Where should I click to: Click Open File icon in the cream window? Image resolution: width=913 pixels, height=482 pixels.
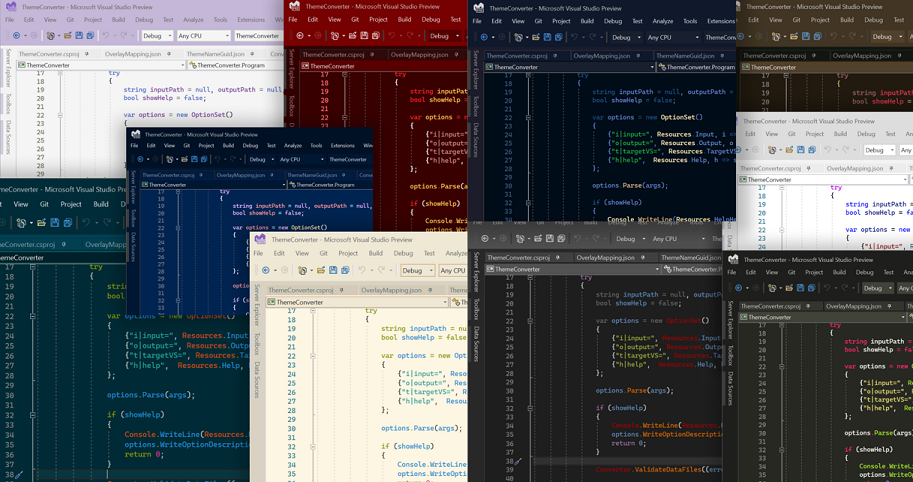tap(320, 270)
